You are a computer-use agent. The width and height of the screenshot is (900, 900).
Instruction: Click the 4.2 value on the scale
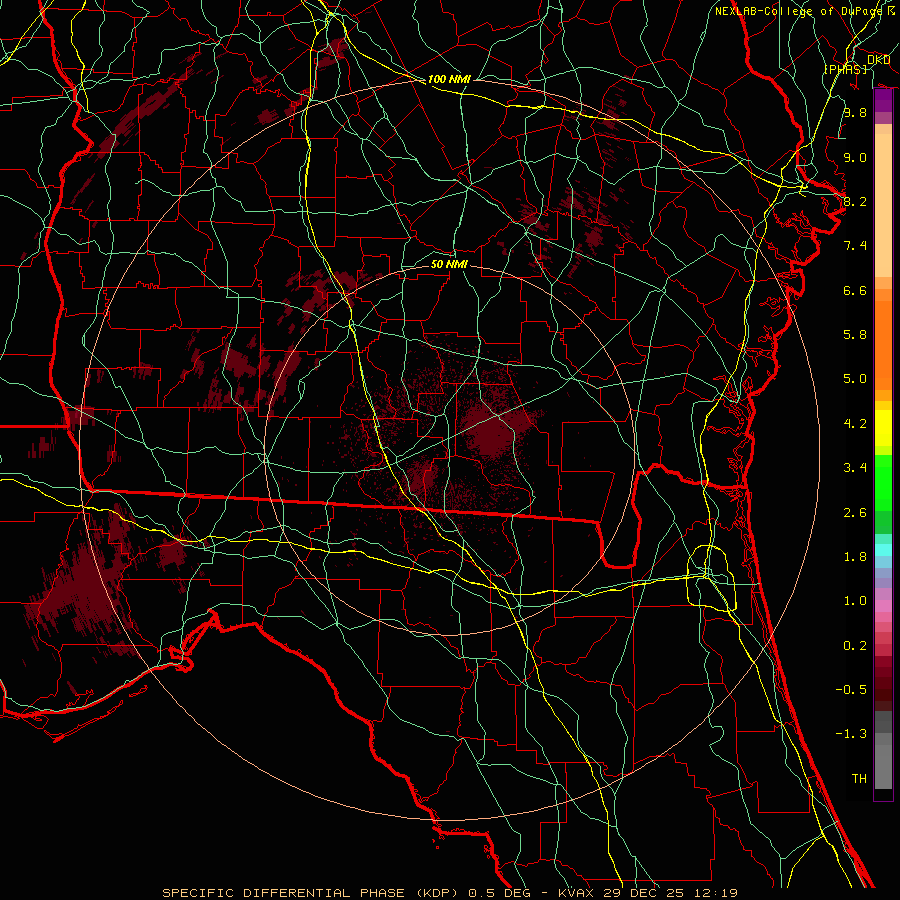855,424
